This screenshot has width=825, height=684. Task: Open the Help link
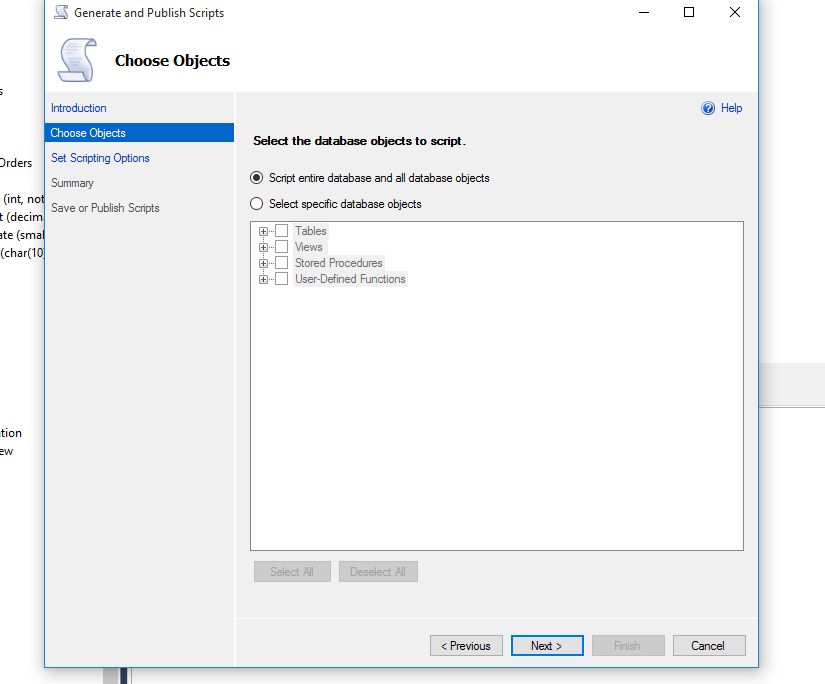pos(731,108)
